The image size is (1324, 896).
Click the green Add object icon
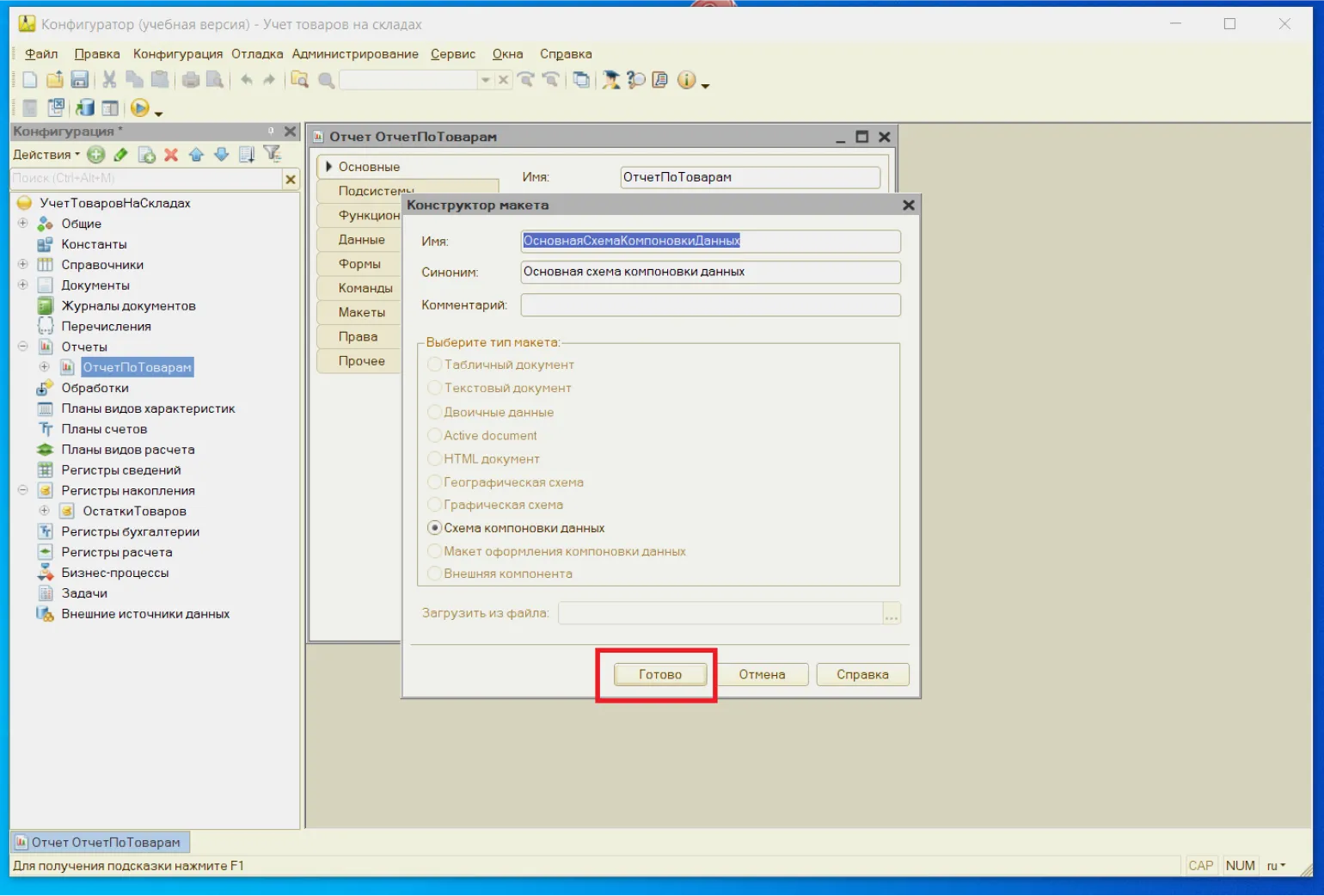[96, 155]
